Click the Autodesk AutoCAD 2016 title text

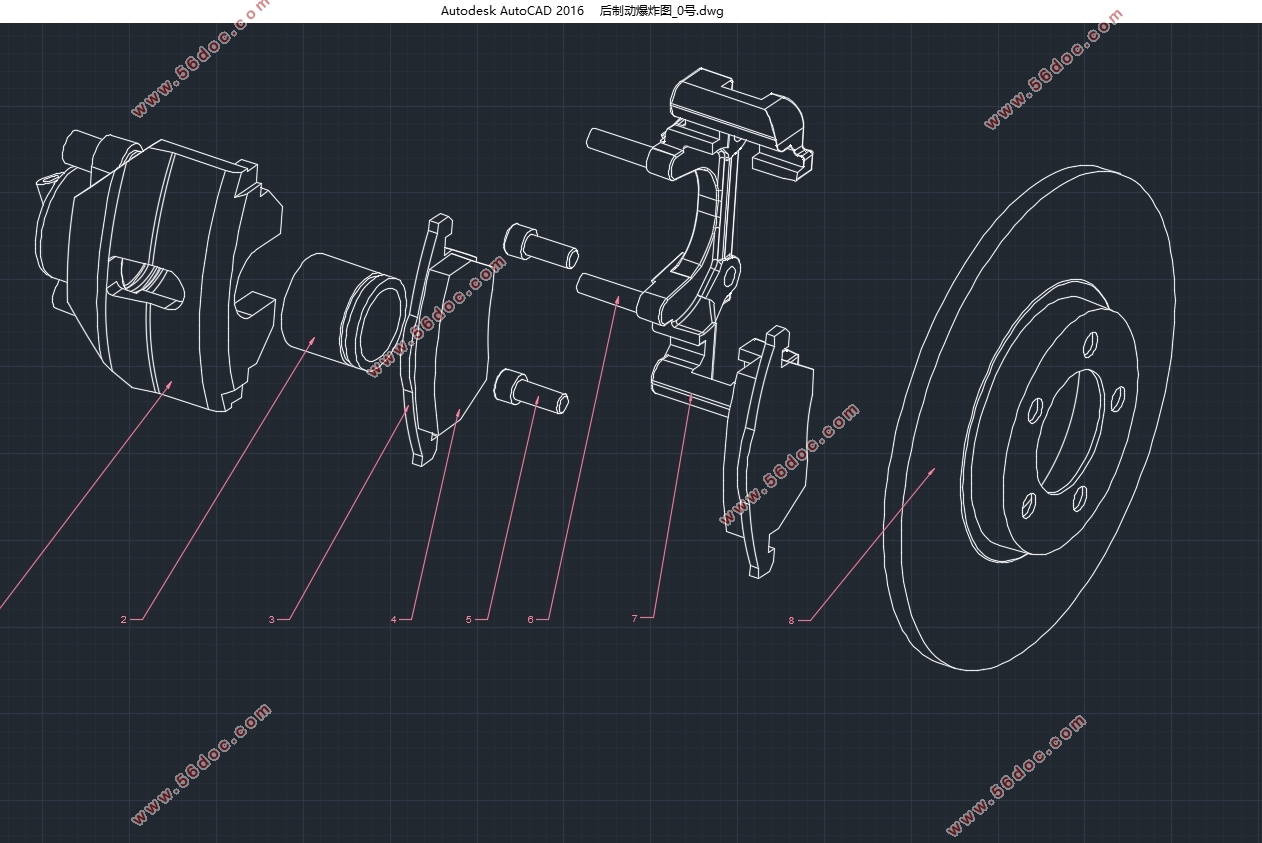click(512, 11)
